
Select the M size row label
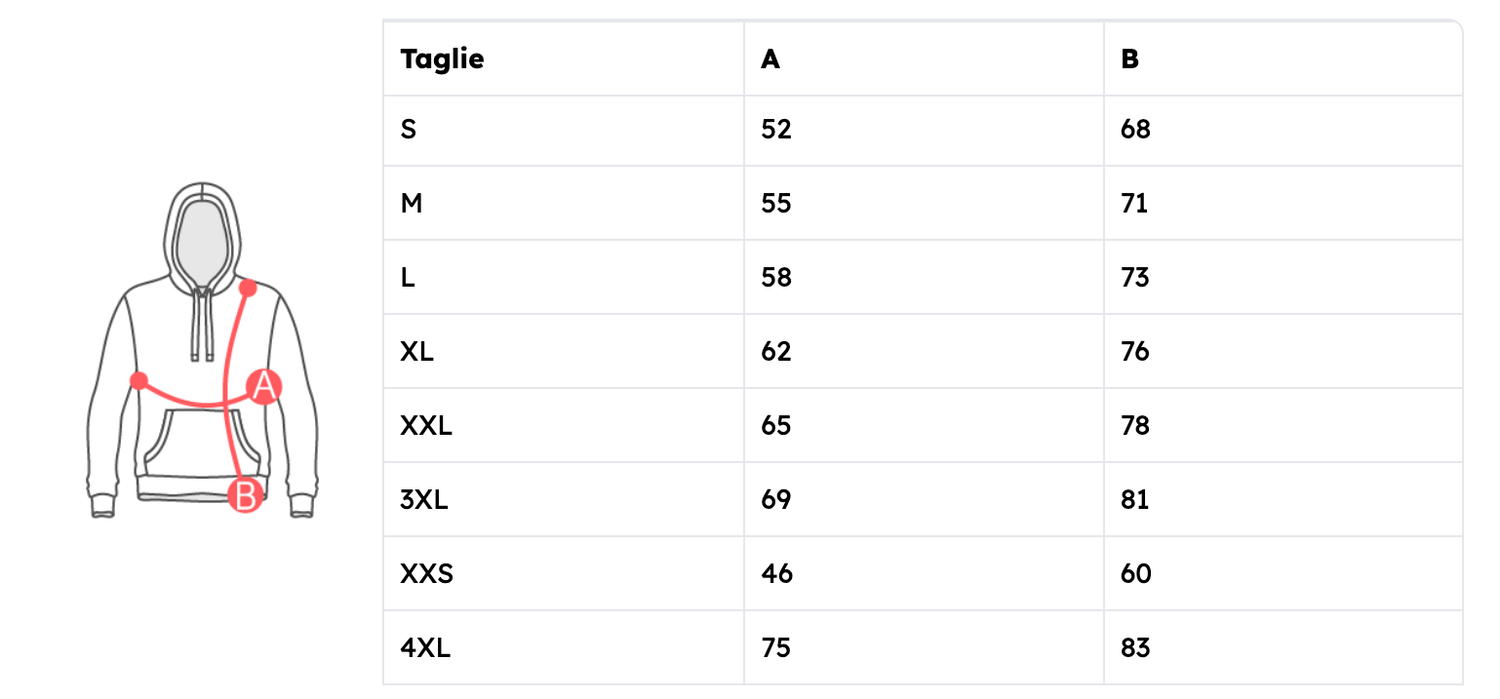coord(411,204)
